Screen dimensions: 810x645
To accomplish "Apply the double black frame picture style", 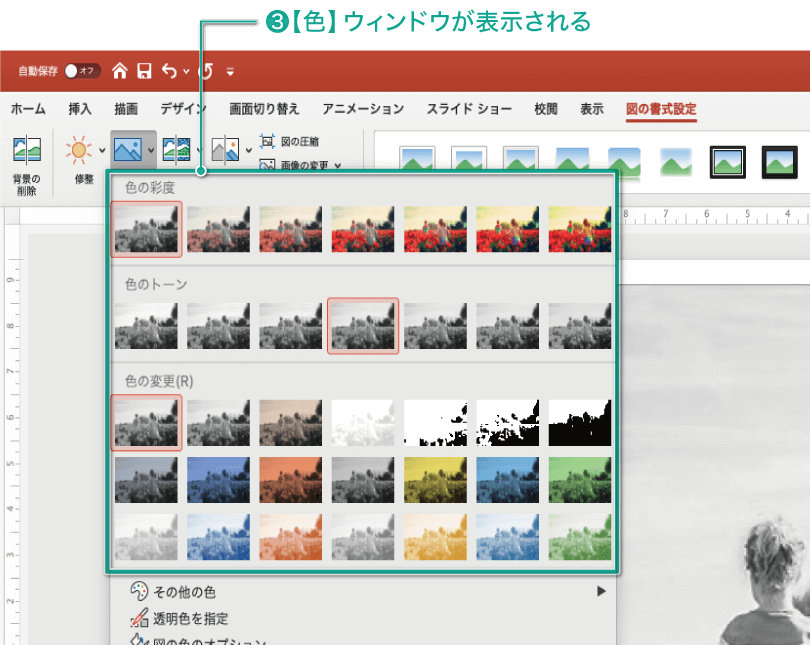I will (x=727, y=162).
